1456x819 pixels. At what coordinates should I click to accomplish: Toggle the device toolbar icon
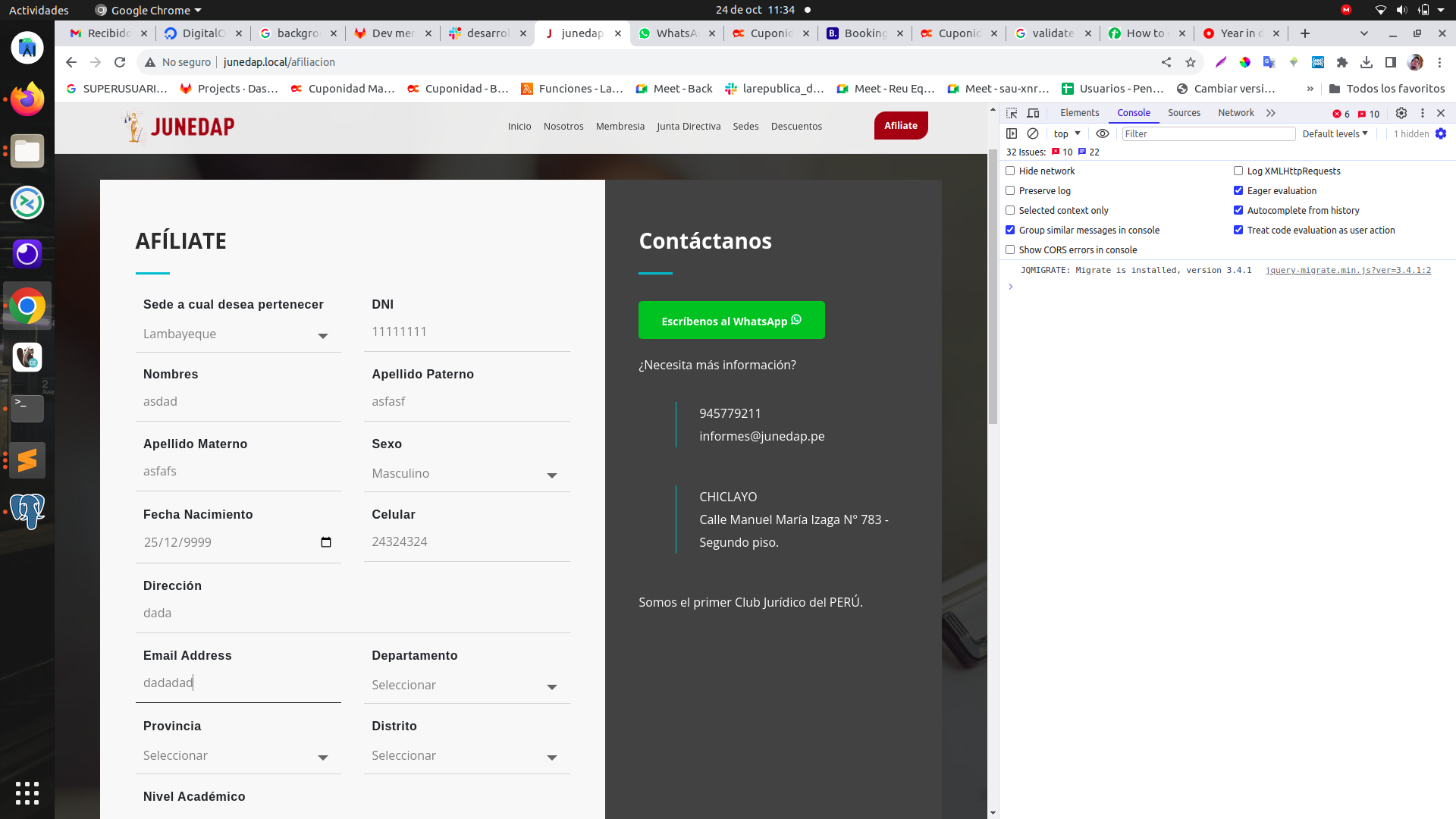(x=1033, y=113)
